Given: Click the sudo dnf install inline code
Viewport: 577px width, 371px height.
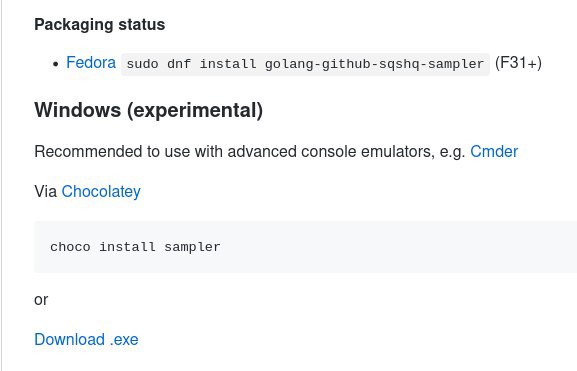Looking at the screenshot, I should 305,64.
